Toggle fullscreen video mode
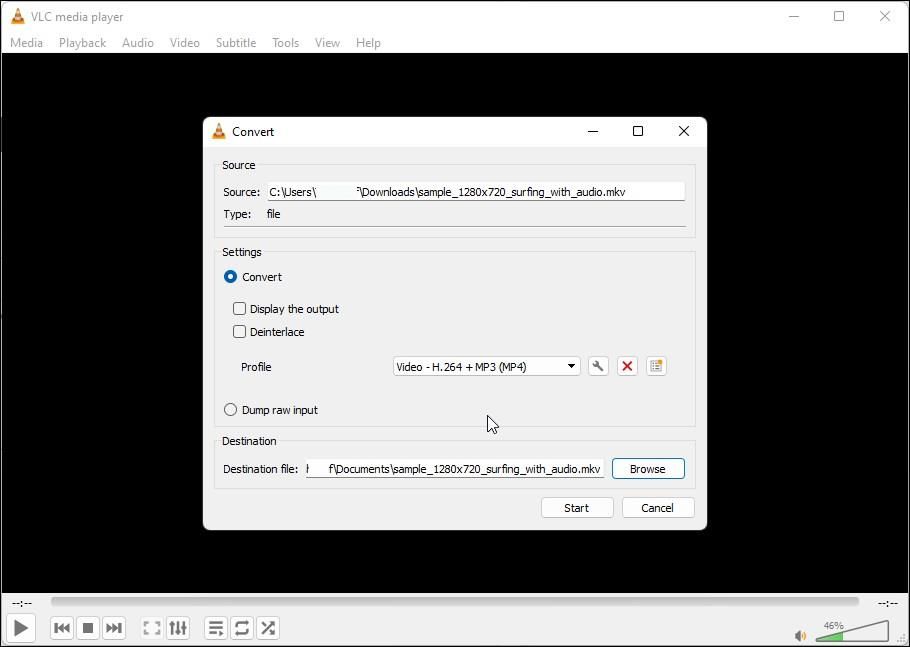 coord(151,628)
